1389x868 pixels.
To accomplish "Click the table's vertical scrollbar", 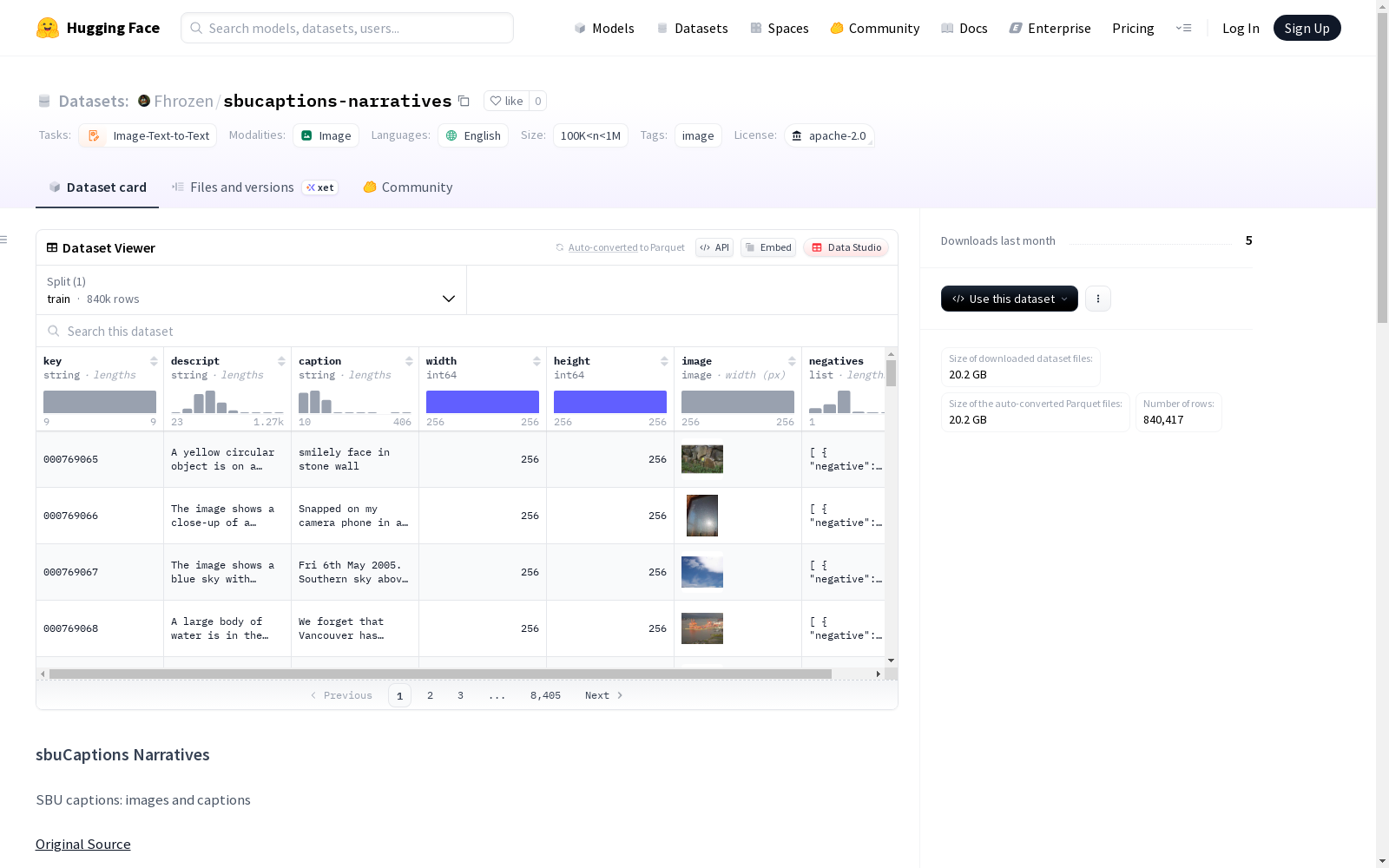I will (x=891, y=373).
